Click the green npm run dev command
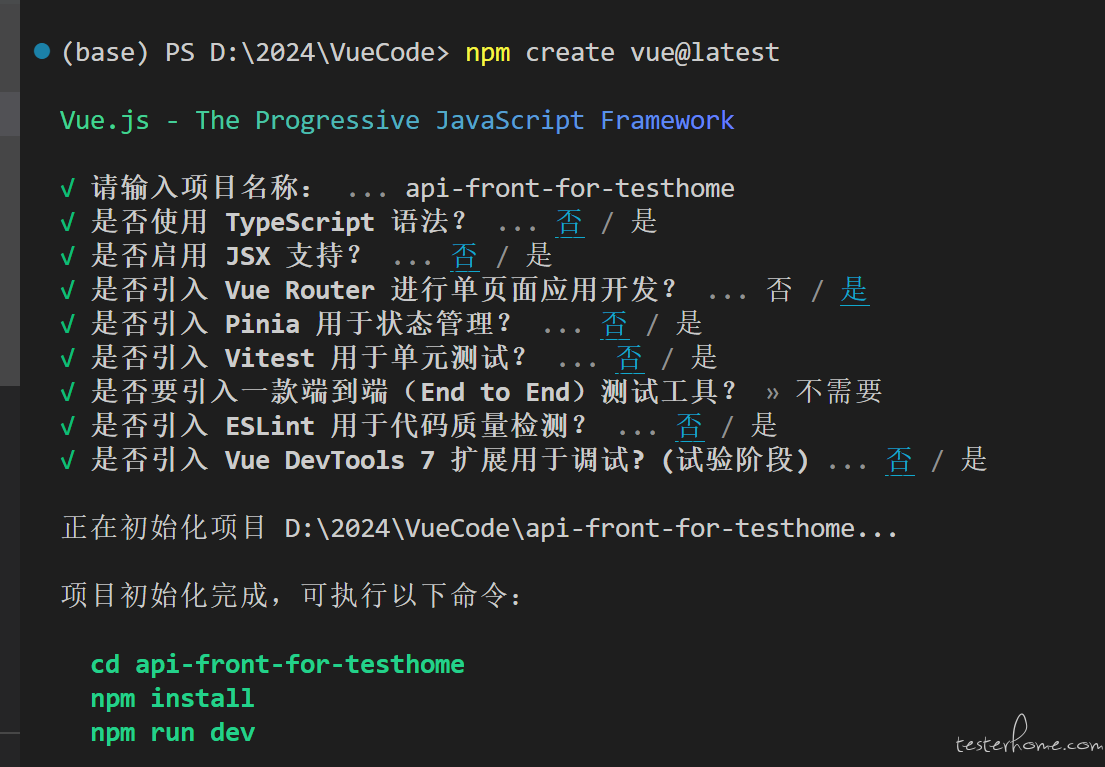Viewport: 1105px width, 767px height. coord(173,733)
